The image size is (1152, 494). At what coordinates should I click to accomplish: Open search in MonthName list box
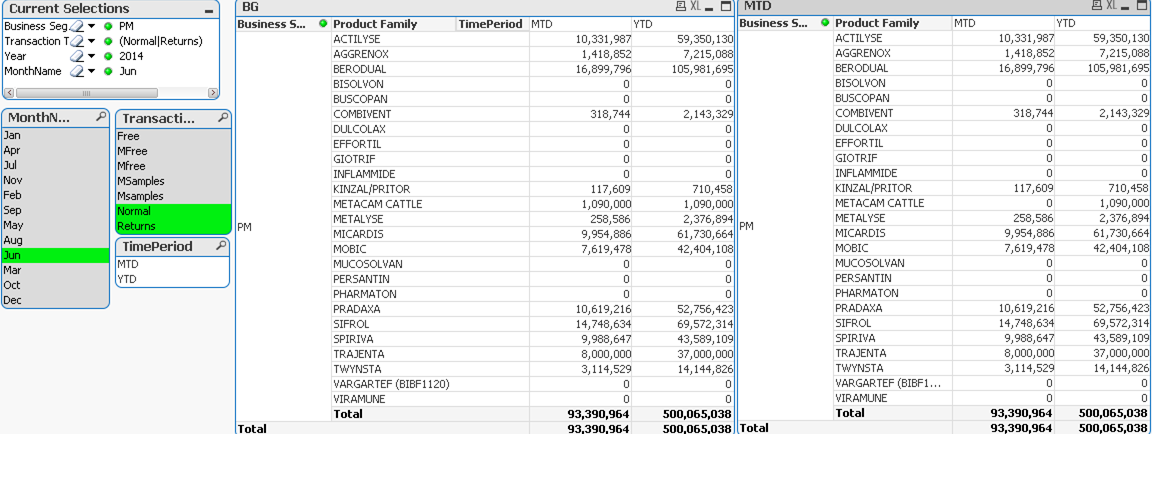(100, 118)
